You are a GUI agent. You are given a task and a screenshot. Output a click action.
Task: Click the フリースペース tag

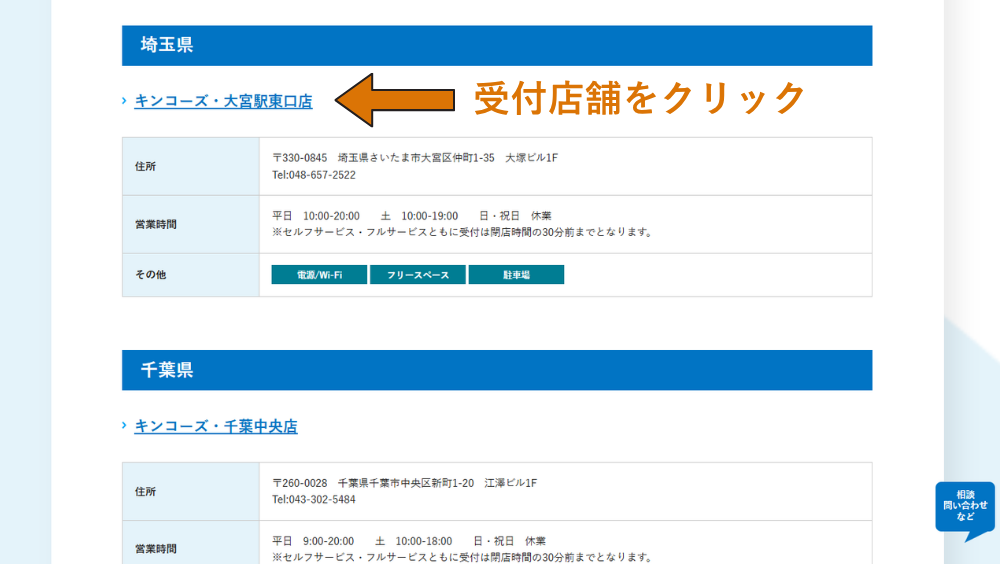coord(418,275)
